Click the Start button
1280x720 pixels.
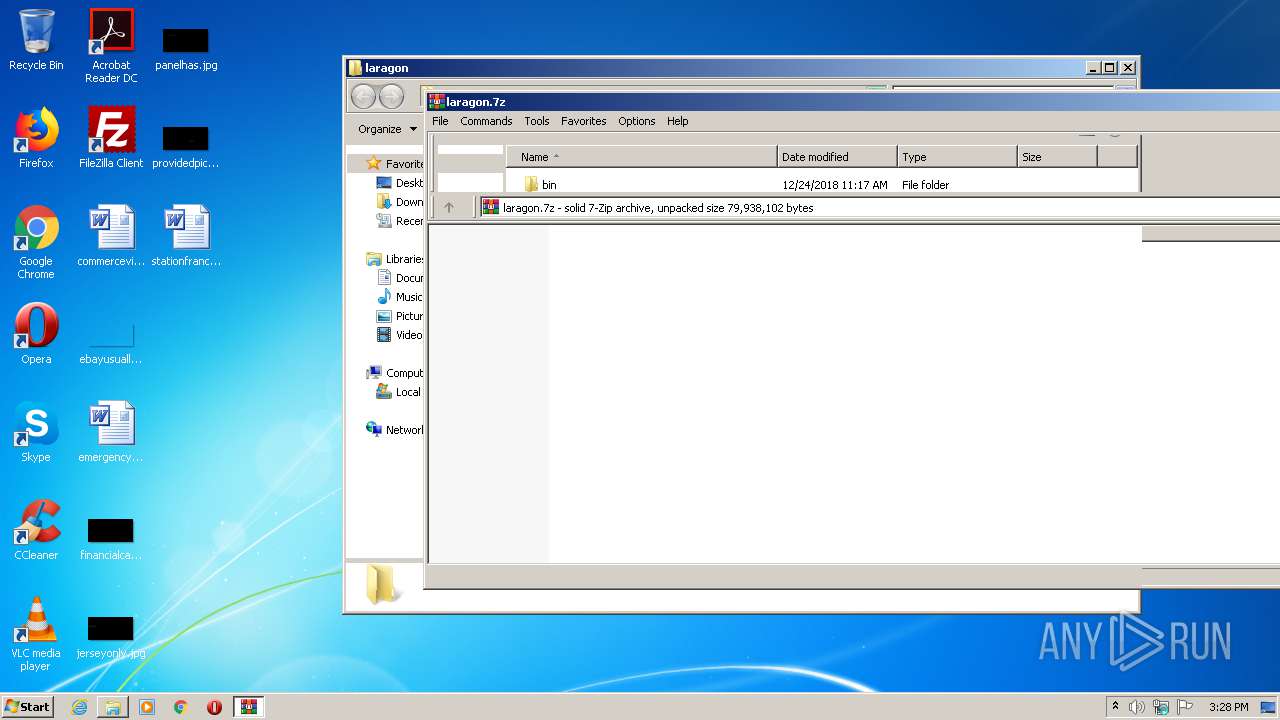click(x=28, y=707)
